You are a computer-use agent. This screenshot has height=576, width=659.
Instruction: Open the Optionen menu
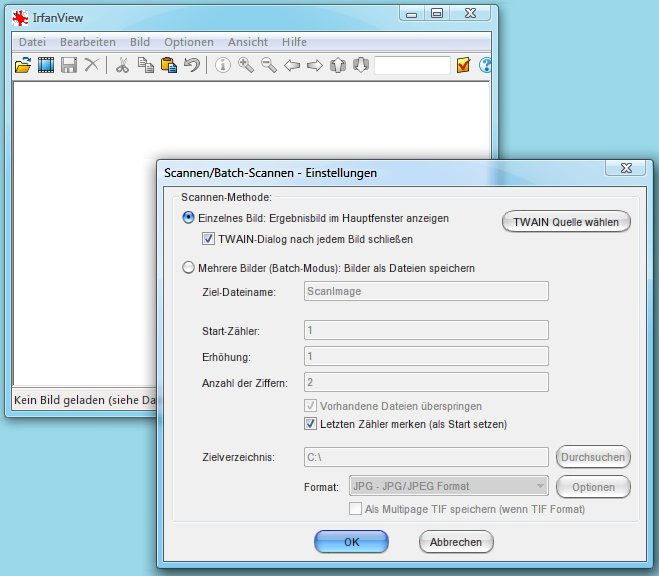(x=189, y=42)
